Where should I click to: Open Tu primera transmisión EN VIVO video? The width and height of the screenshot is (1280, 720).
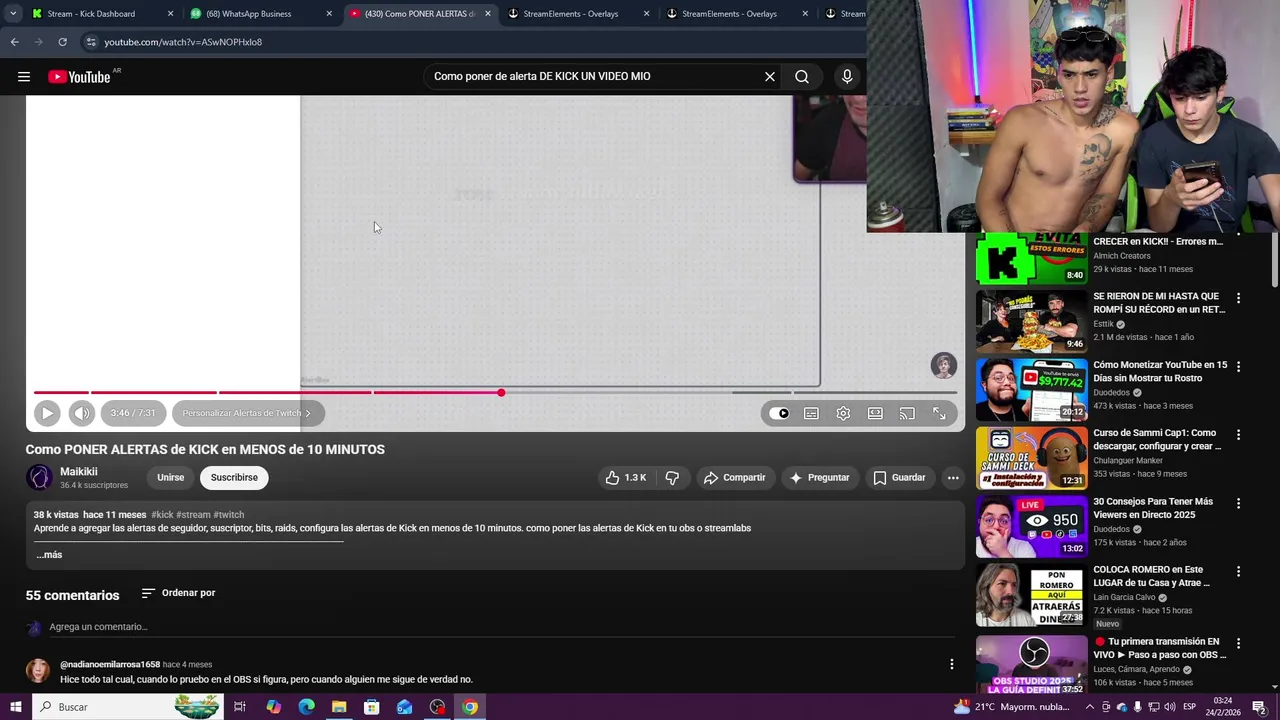(1160, 648)
